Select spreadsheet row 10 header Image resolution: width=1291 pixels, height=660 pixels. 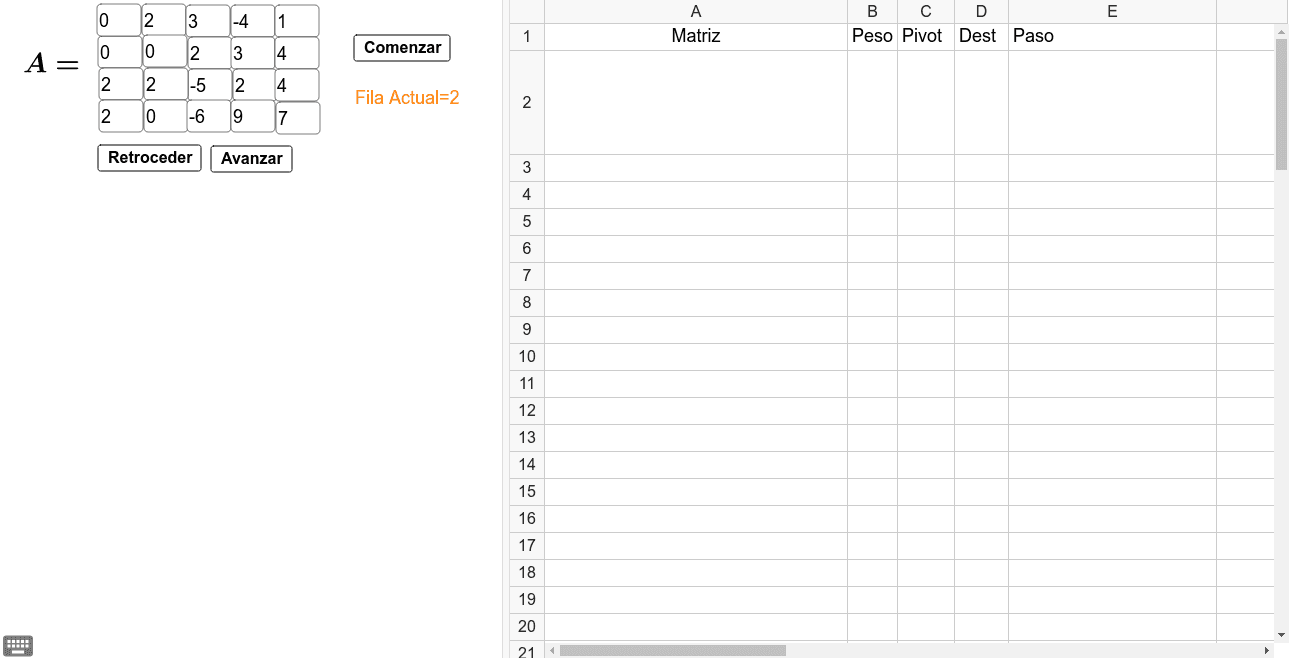[x=527, y=357]
